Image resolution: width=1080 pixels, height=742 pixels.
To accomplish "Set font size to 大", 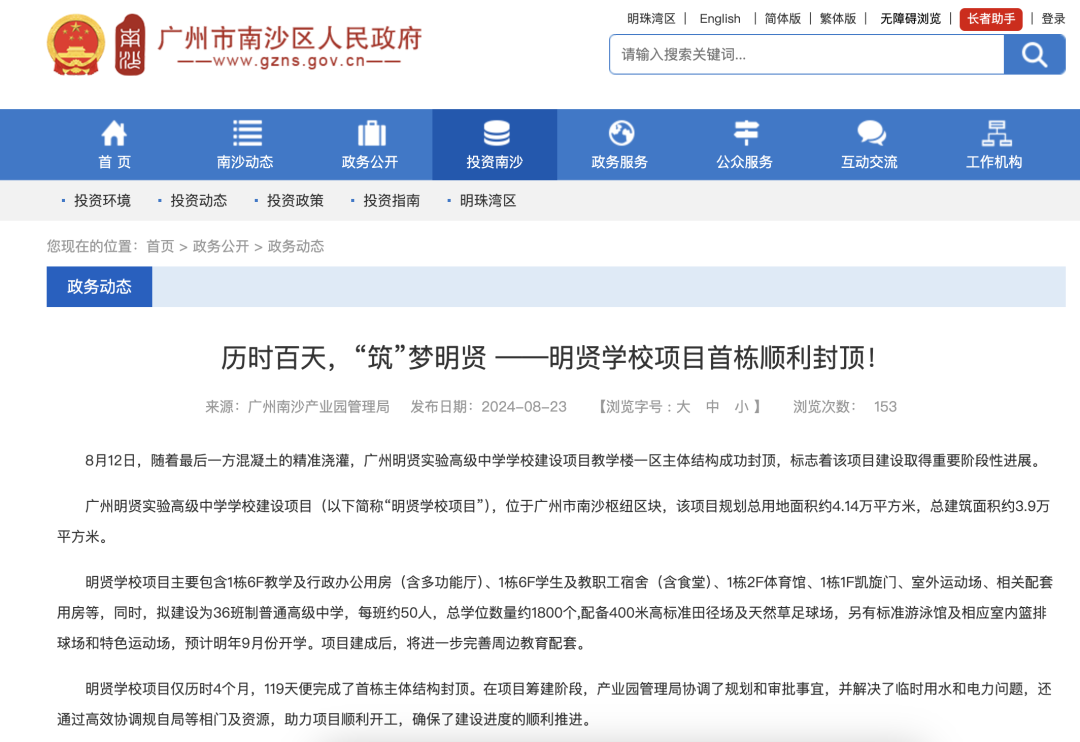I will pyautogui.click(x=683, y=407).
